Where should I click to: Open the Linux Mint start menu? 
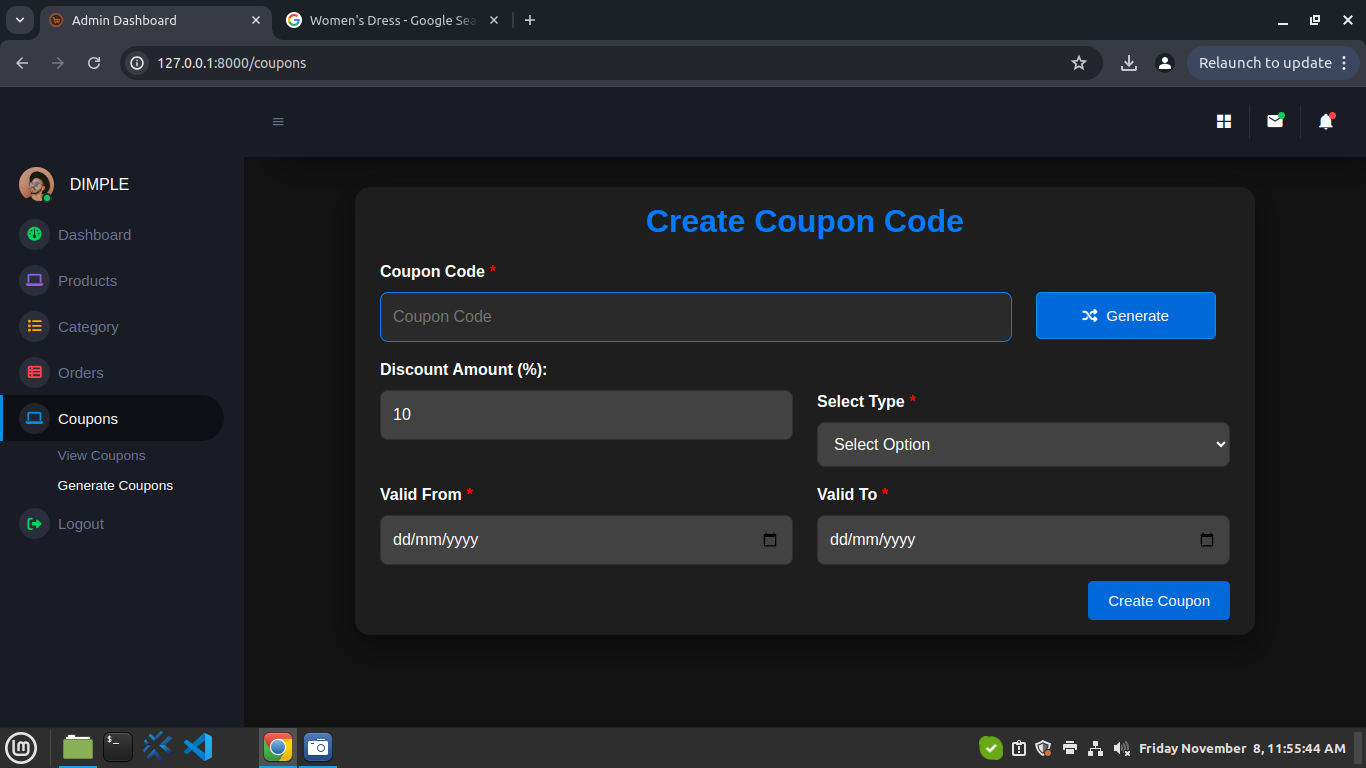click(x=21, y=747)
